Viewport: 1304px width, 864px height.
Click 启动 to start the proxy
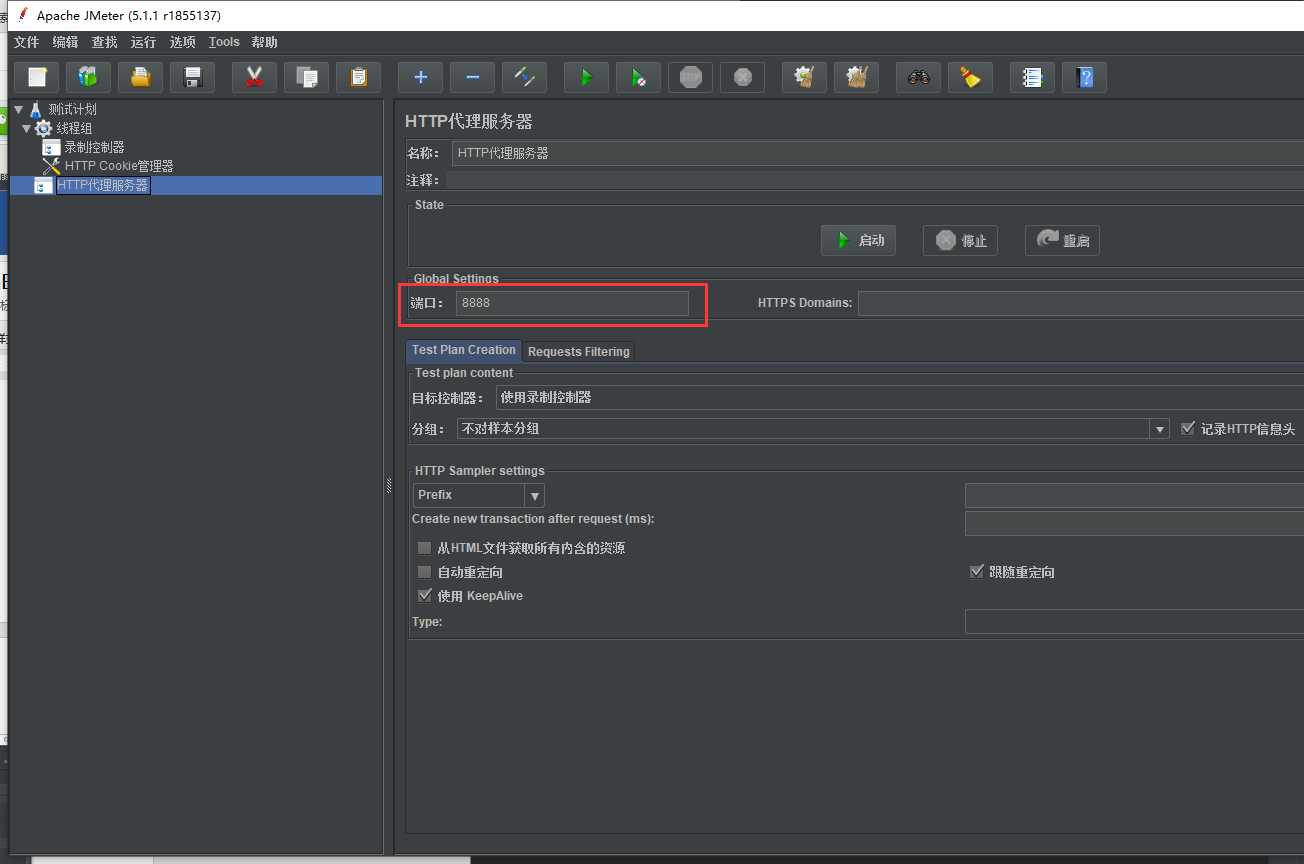tap(859, 240)
